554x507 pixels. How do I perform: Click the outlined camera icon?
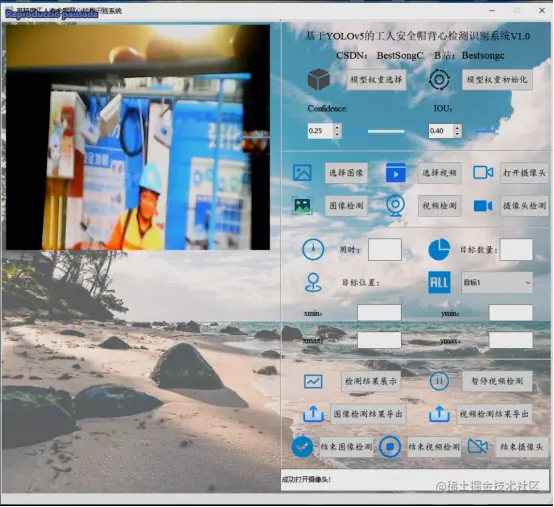click(483, 172)
